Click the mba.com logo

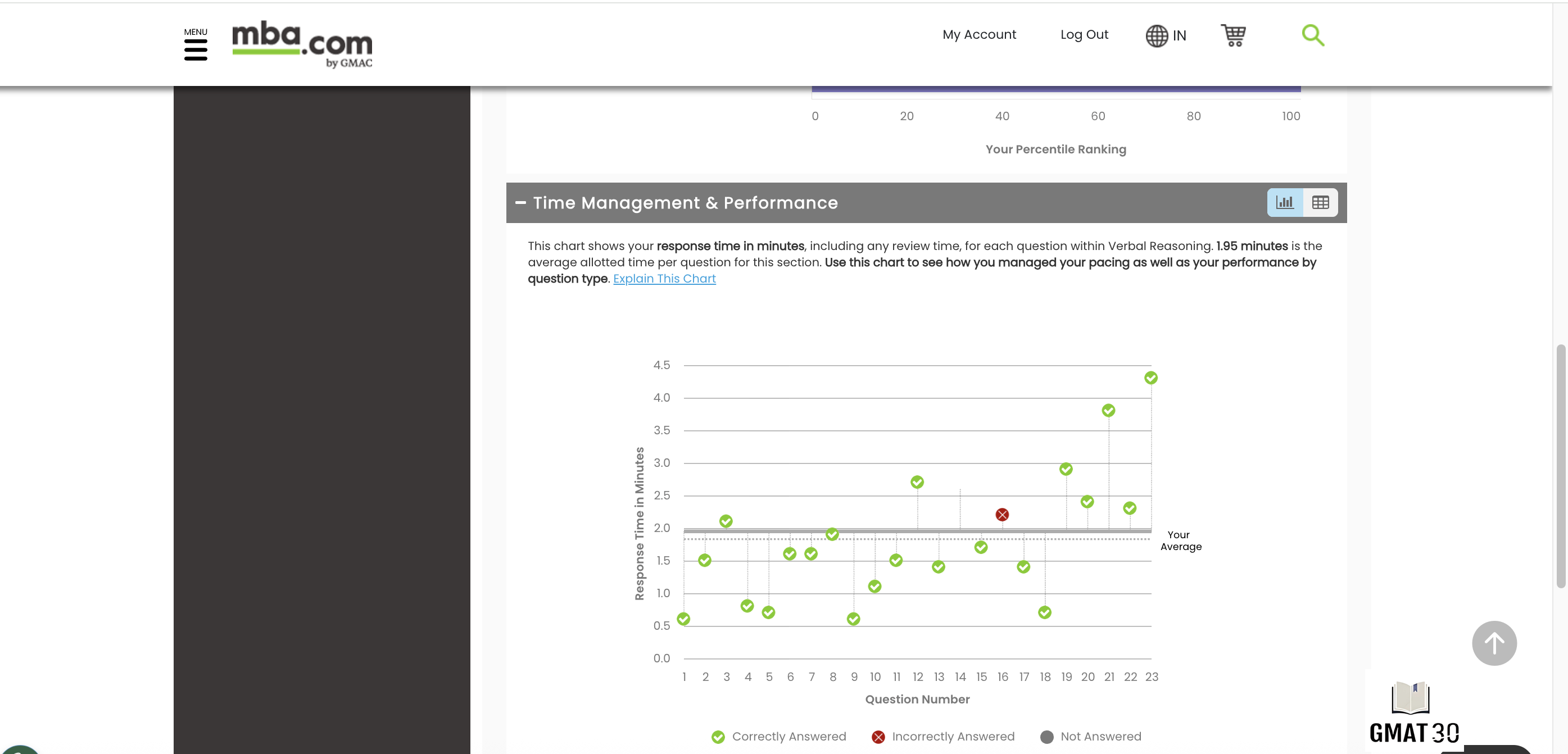(302, 44)
